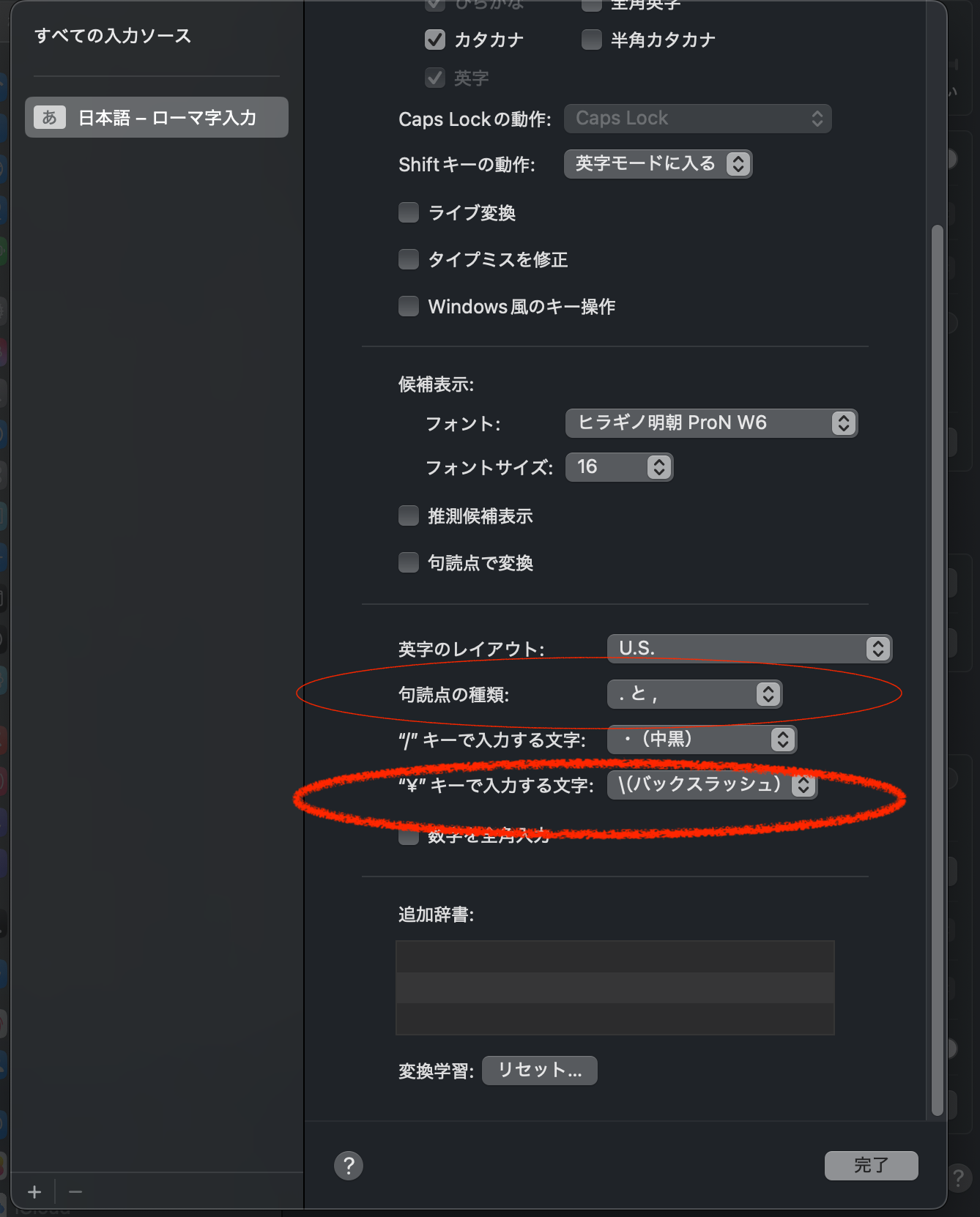Screen dimensions: 980x1217
Task: Open "¥" key character dropdown
Action: (x=713, y=784)
